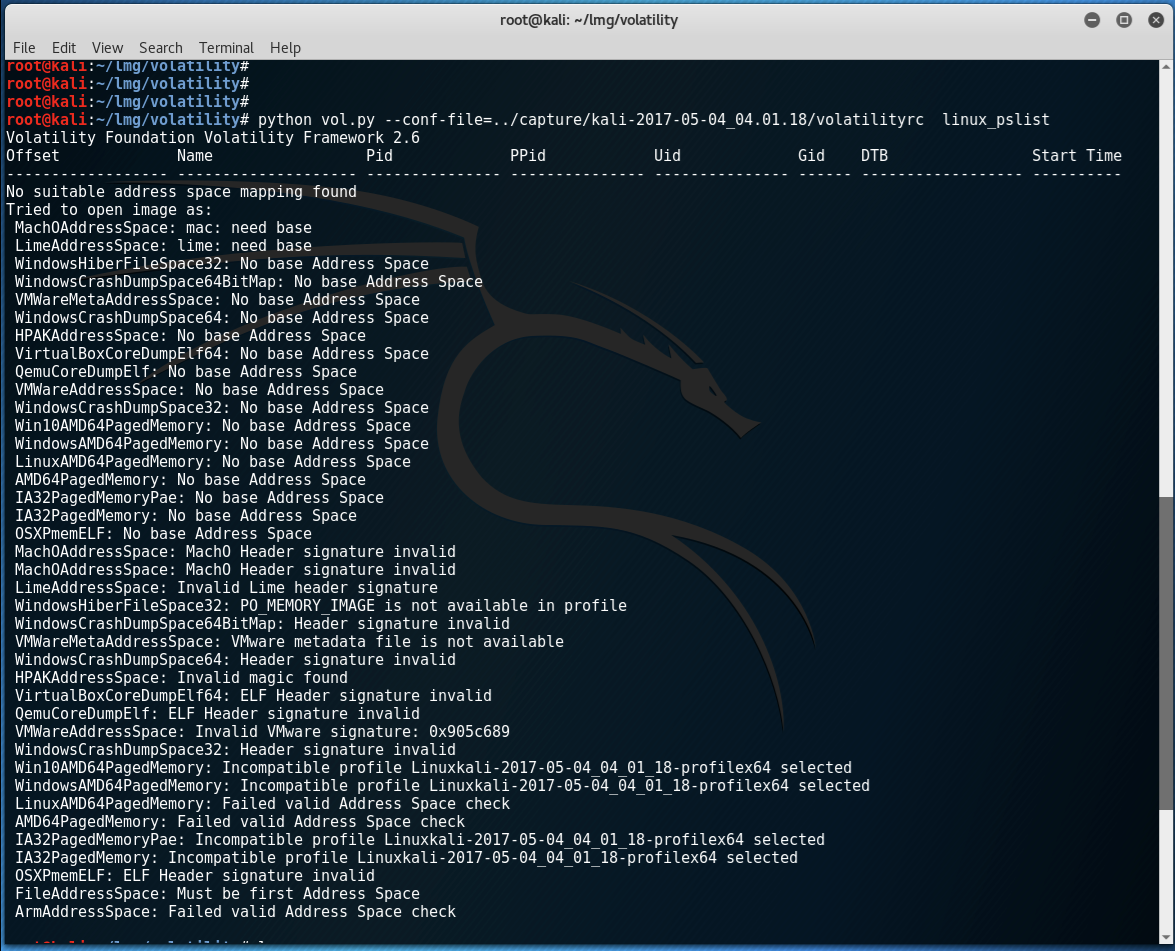Viewport: 1175px width, 951px height.
Task: Click 'HPAKAddressSpace: No base Address Space'
Action: [x=190, y=336]
